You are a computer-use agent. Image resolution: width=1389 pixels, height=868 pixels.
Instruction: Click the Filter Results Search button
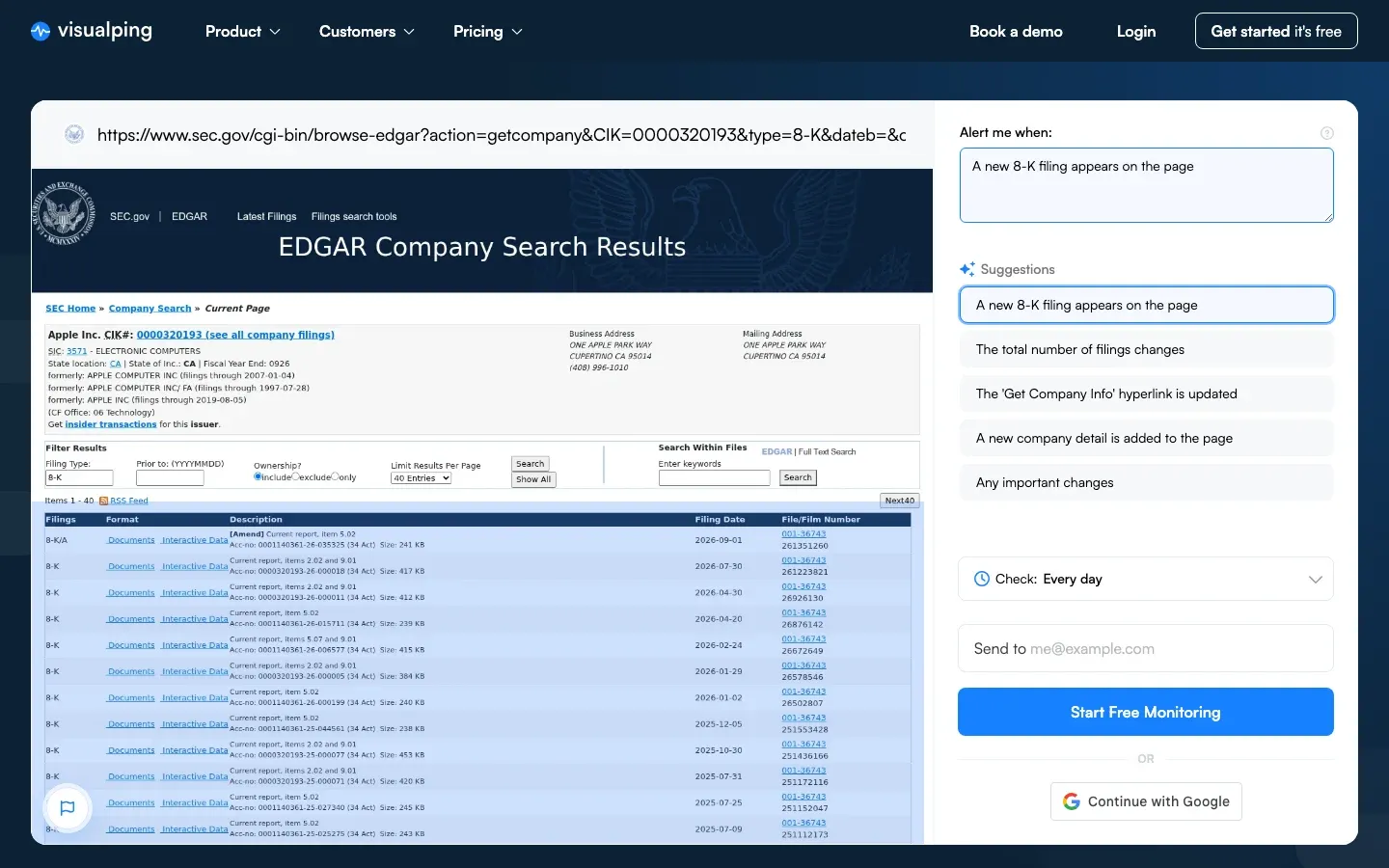click(530, 464)
